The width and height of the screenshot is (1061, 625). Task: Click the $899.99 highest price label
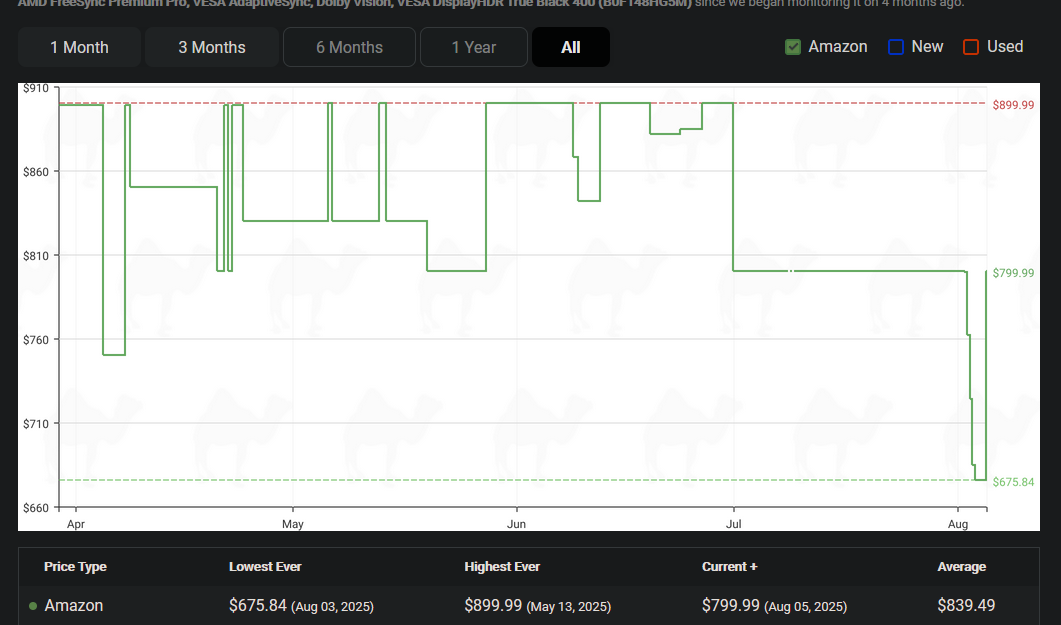coord(1013,105)
